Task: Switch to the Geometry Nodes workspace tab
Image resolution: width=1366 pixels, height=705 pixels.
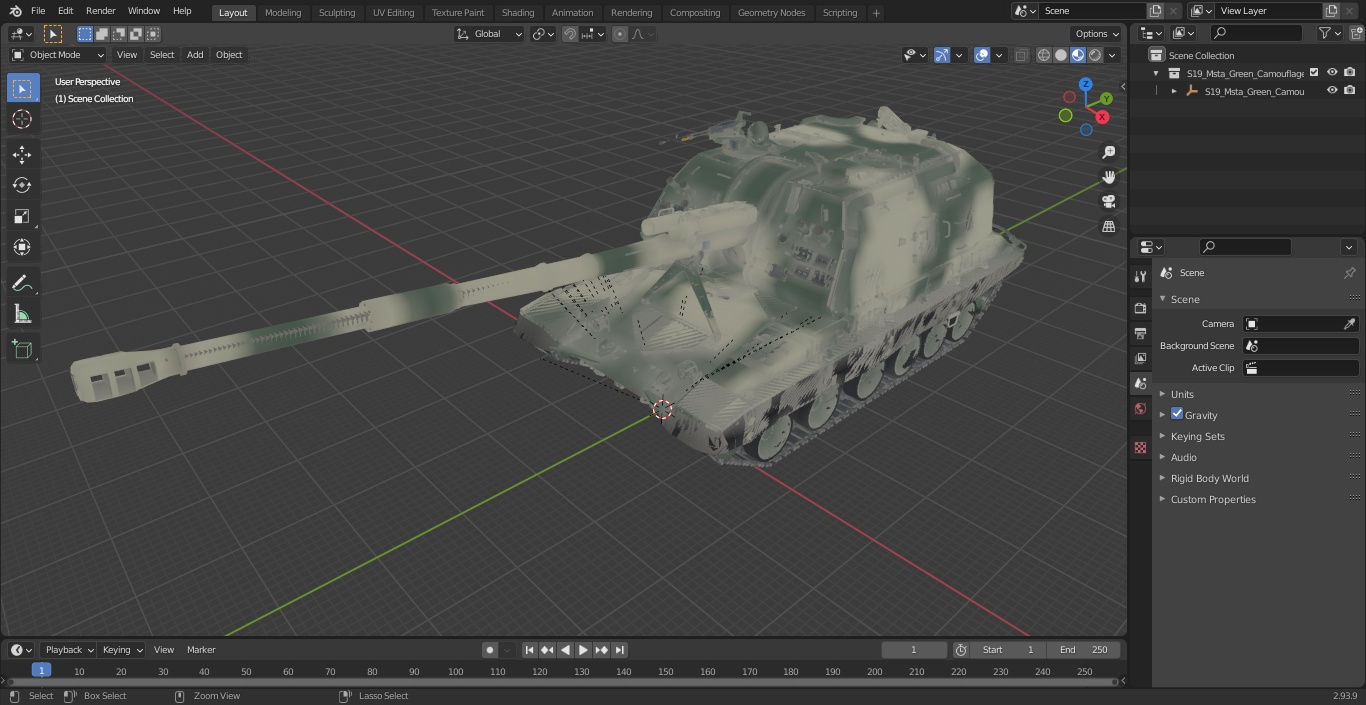Action: (x=771, y=13)
